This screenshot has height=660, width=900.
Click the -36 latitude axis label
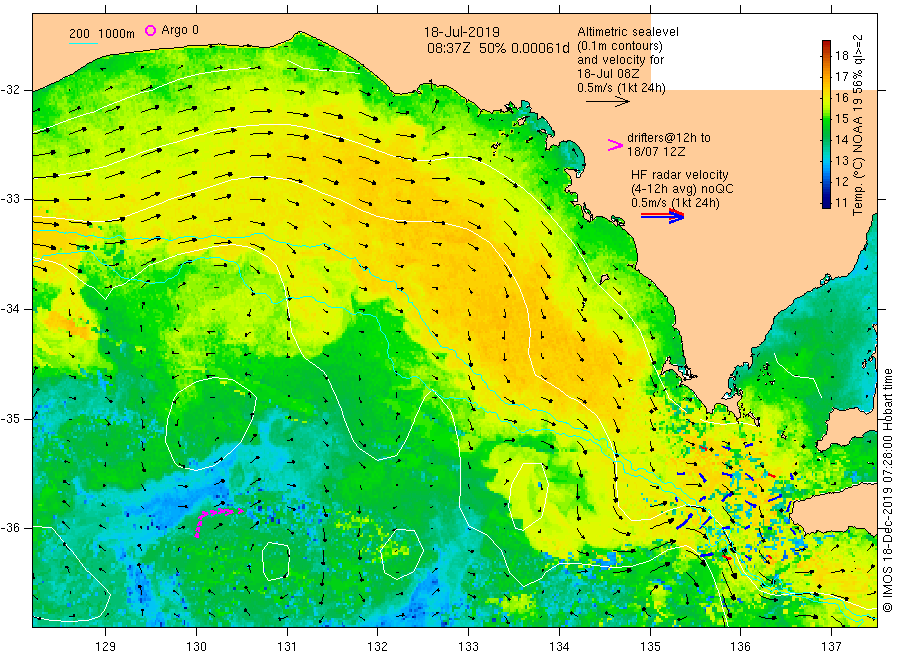(x=11, y=528)
